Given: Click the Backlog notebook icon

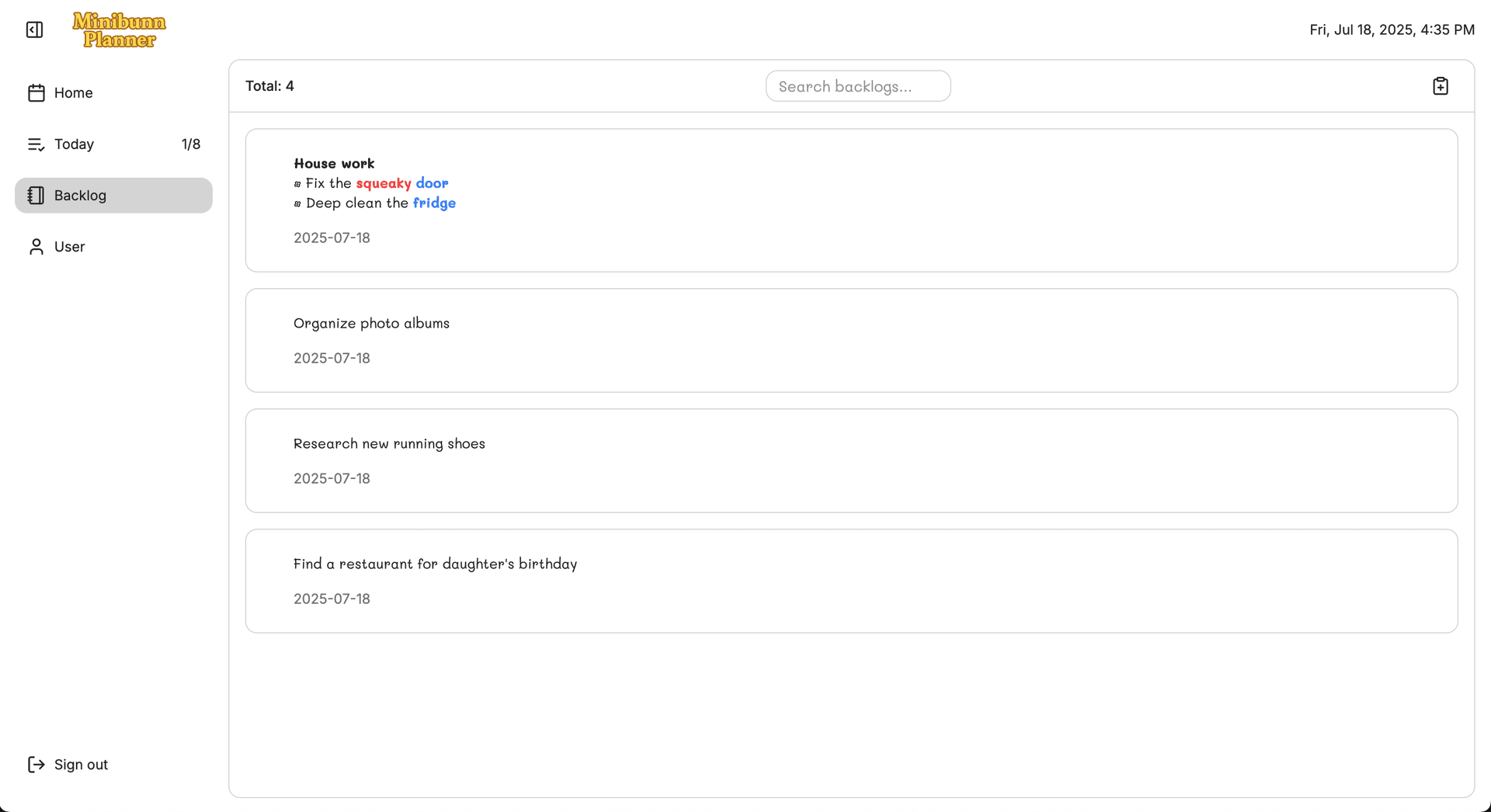Looking at the screenshot, I should 36,196.
